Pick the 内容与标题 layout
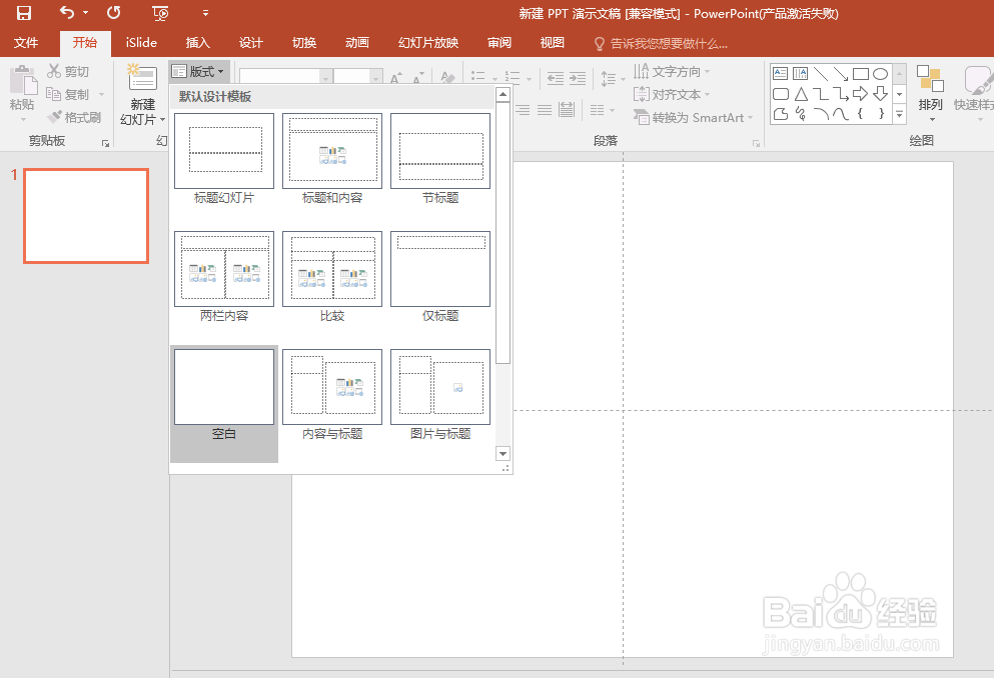This screenshot has height=678, width=994. click(x=332, y=387)
